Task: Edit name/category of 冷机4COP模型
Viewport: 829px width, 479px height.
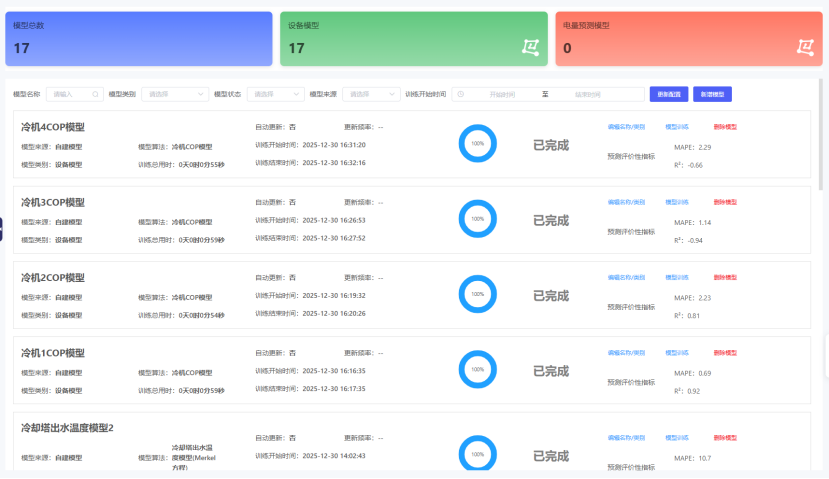Action: pos(626,127)
